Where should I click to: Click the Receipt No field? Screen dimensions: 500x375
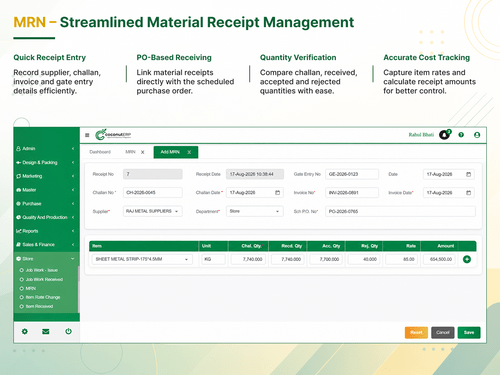[x=153, y=174]
